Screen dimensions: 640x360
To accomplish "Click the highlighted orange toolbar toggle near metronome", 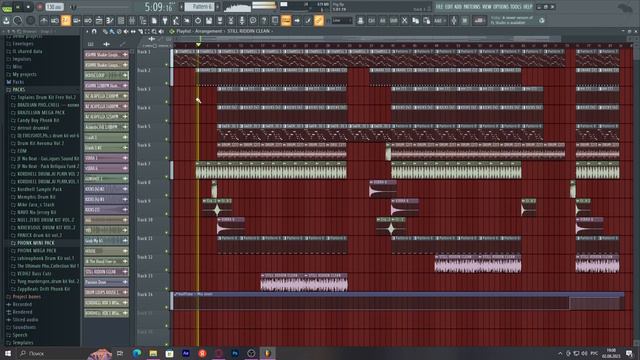I will click(x=66, y=20).
